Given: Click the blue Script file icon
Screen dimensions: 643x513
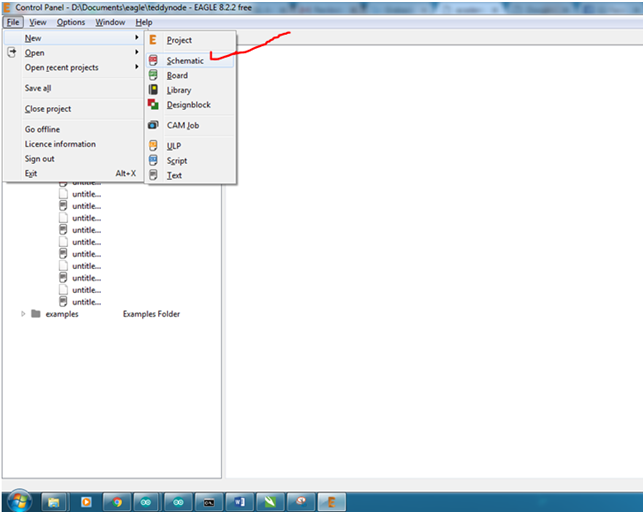Looking at the screenshot, I should coord(153,160).
